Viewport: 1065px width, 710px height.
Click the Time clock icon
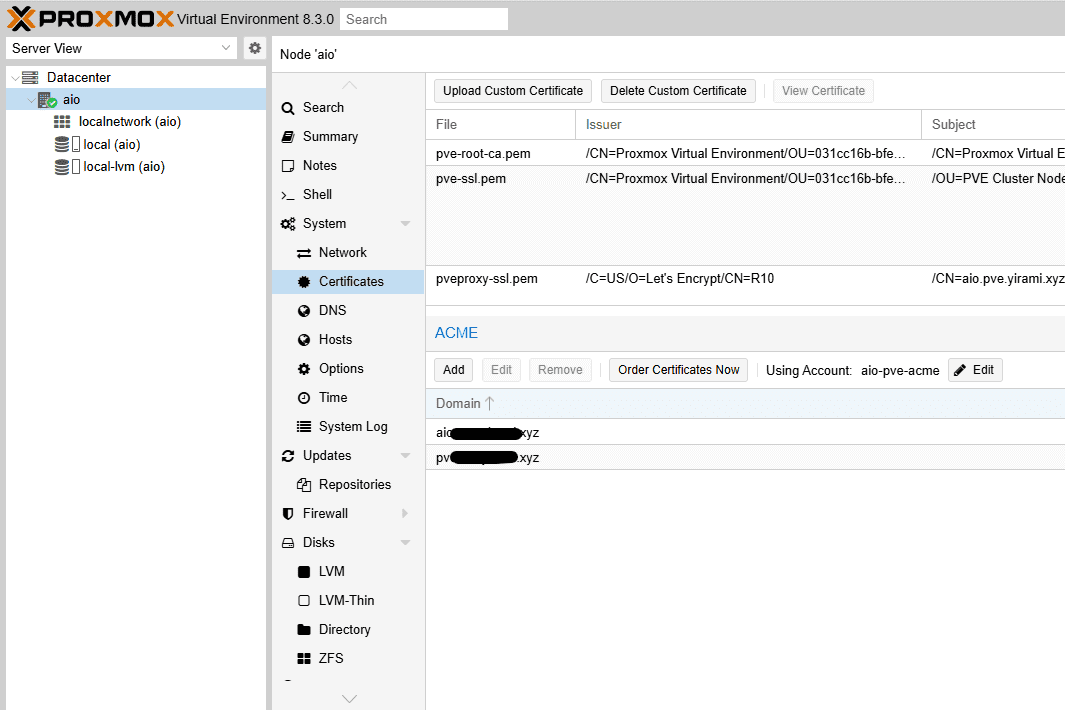[304, 397]
